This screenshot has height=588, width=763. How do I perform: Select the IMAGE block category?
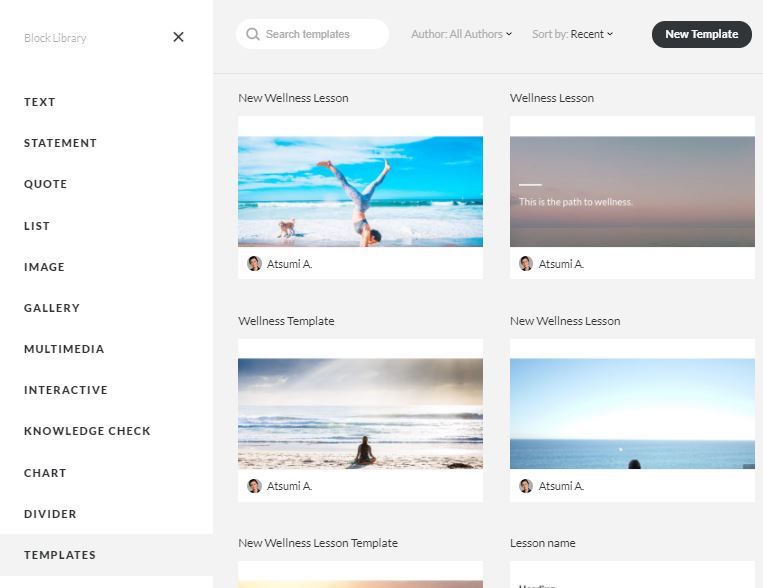click(x=44, y=267)
